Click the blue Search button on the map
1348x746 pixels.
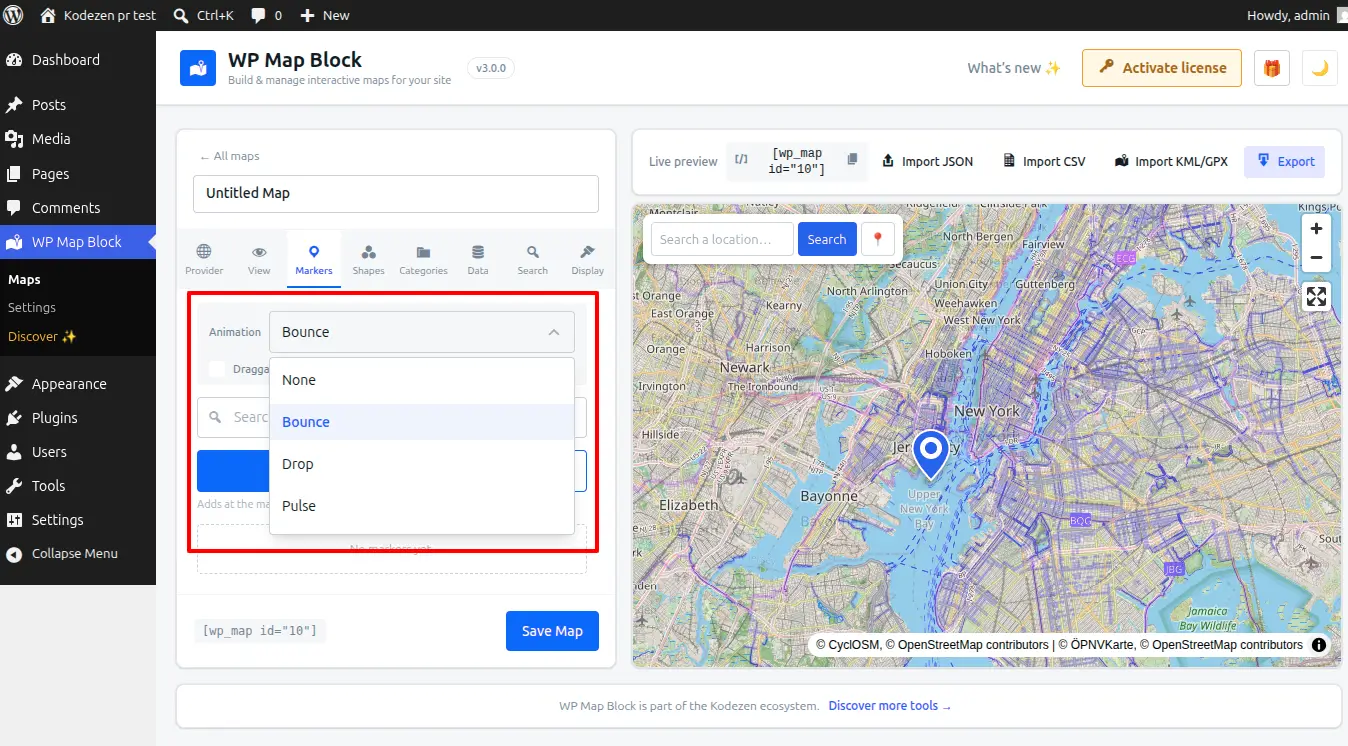coord(827,239)
